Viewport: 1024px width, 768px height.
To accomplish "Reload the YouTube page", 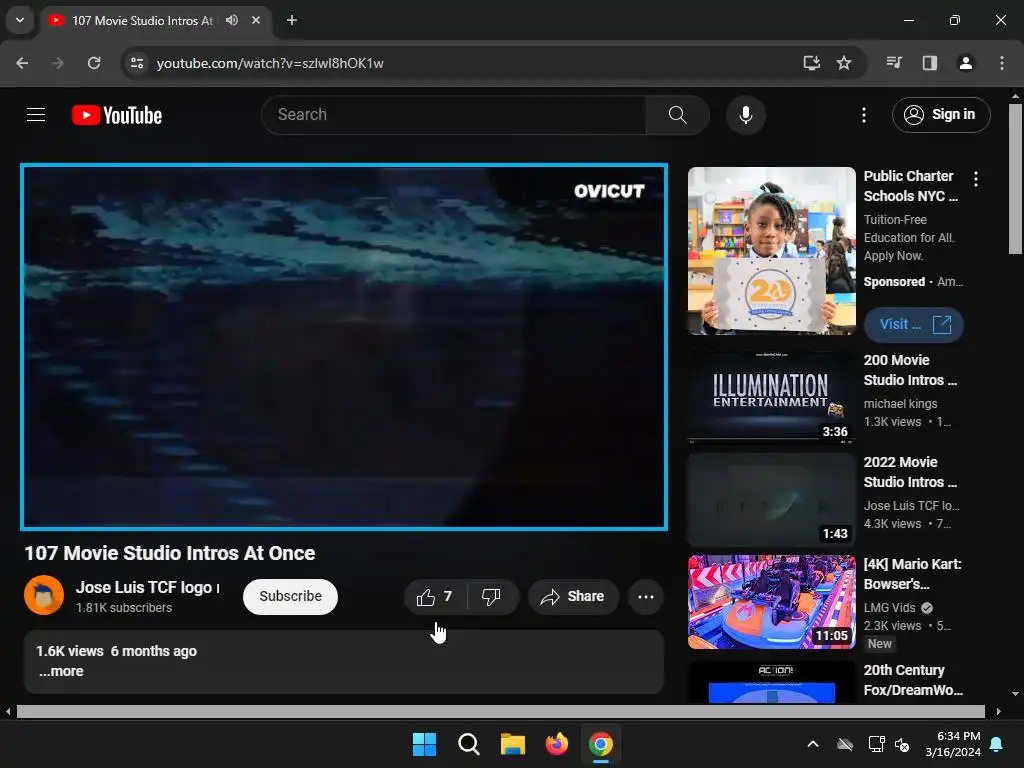I will pos(94,63).
